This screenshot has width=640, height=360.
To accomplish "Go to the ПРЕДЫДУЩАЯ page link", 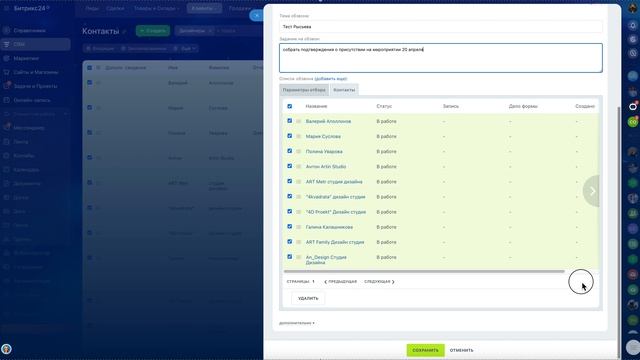I will 340,282.
